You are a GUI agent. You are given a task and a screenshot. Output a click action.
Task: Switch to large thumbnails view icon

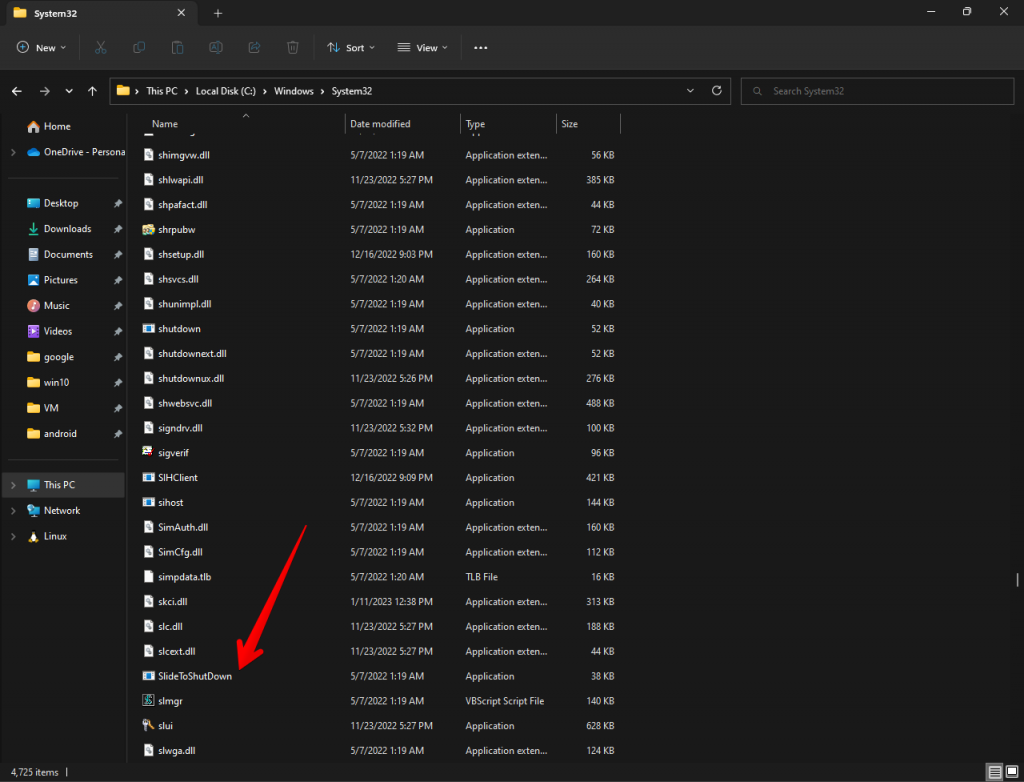(x=1012, y=772)
